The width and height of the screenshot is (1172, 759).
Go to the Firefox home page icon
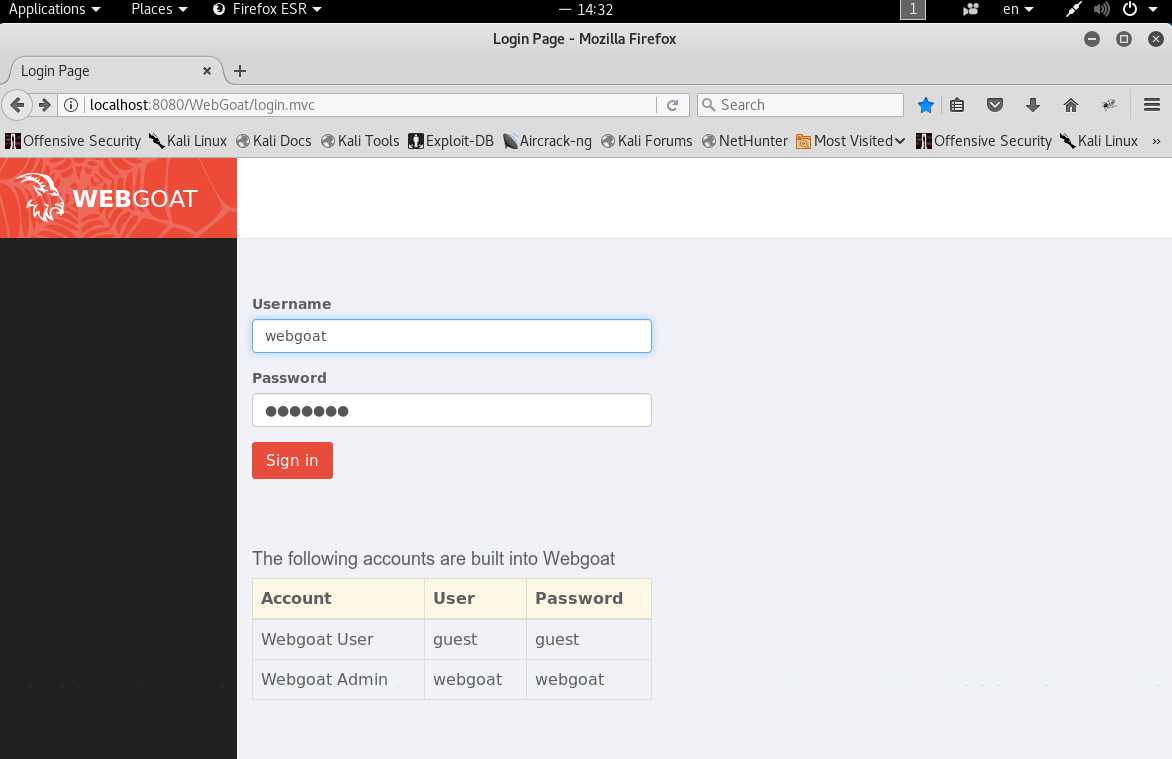(1070, 105)
